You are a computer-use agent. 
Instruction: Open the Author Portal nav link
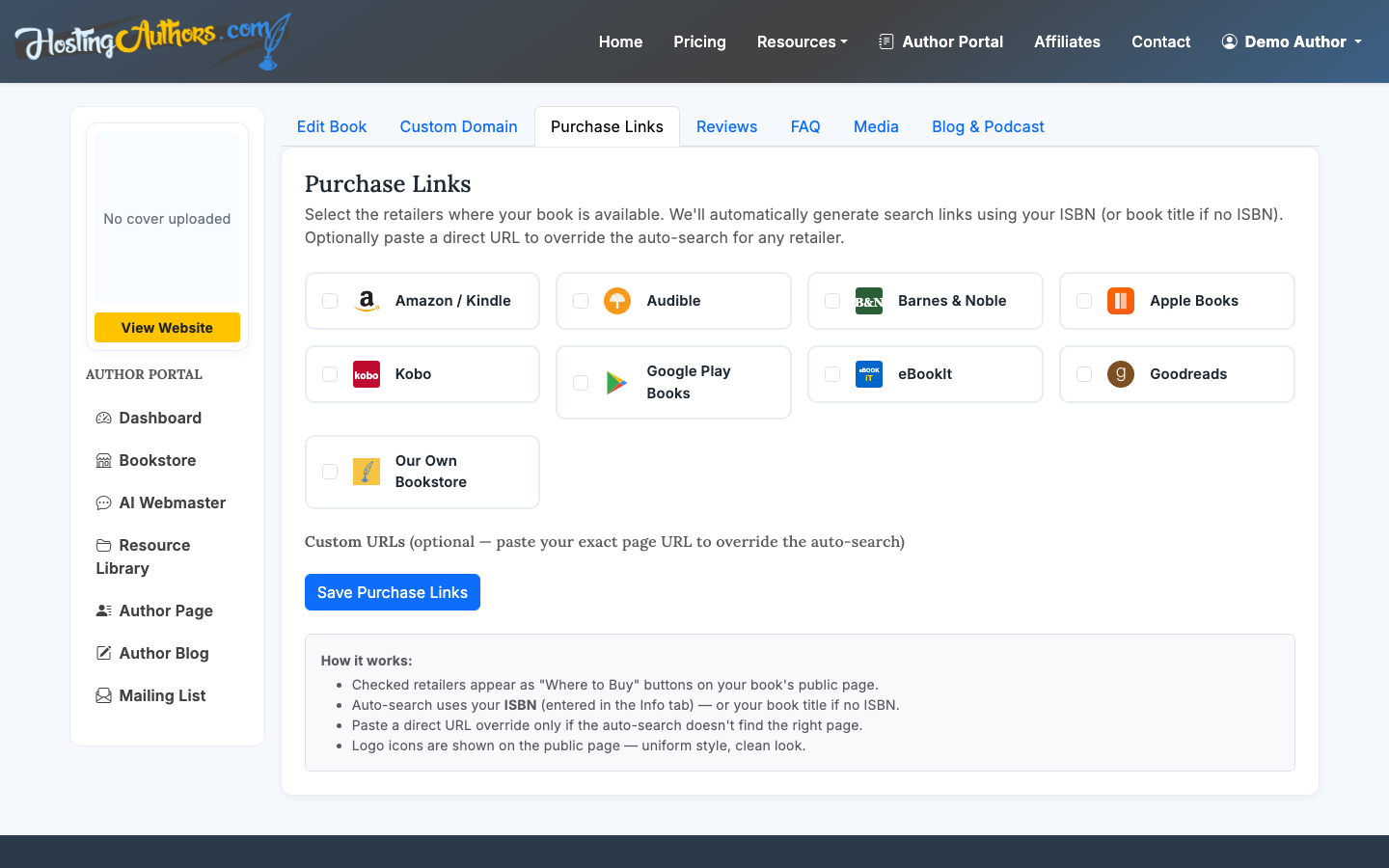coord(940,41)
